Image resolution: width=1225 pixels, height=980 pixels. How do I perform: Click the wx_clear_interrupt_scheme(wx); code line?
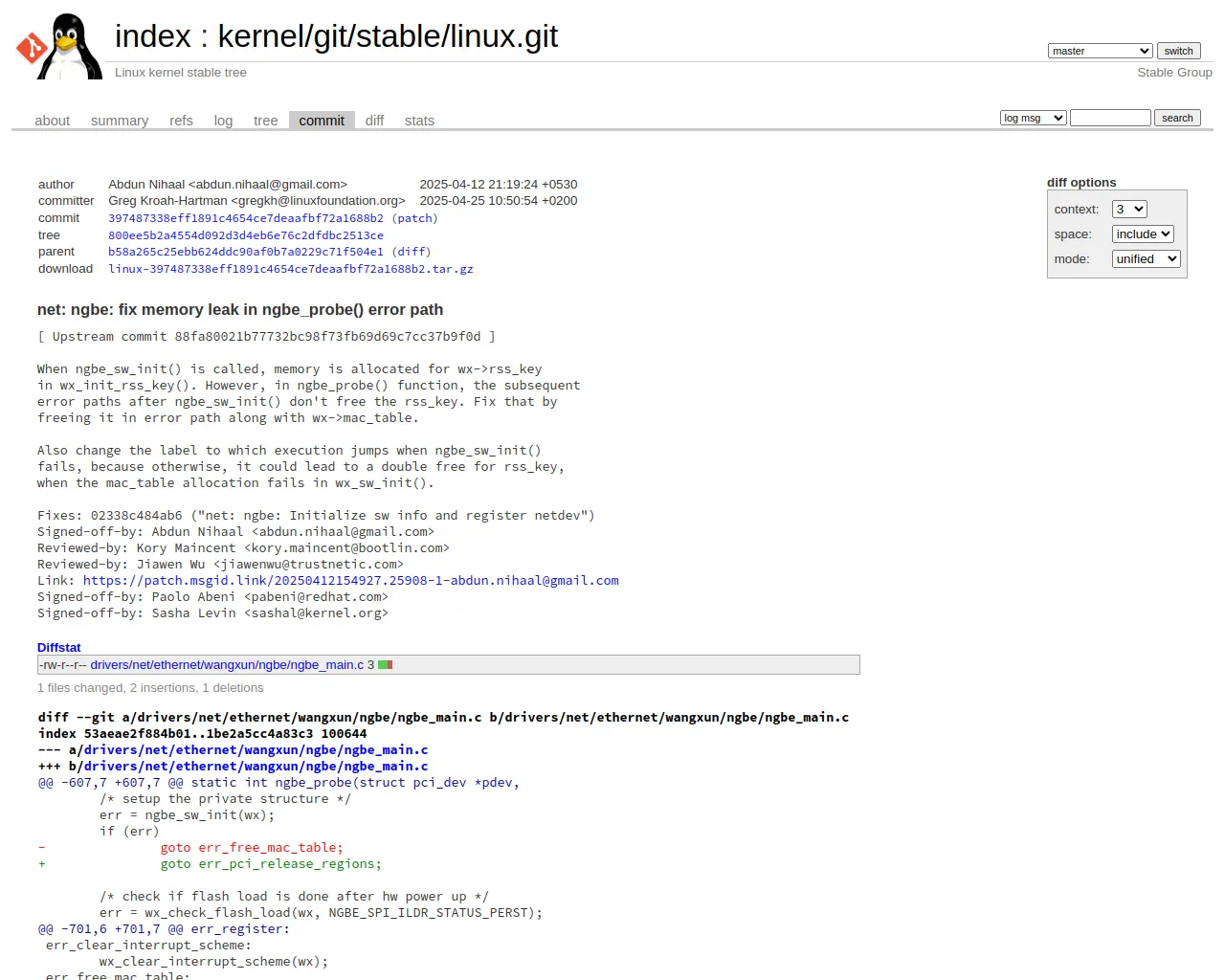[x=213, y=962]
